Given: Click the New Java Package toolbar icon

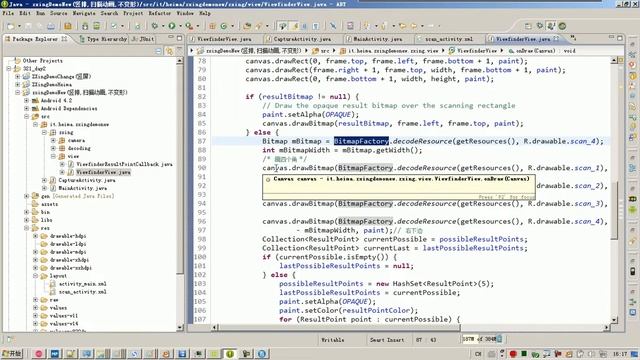Looking at the screenshot, I should pos(212,26).
